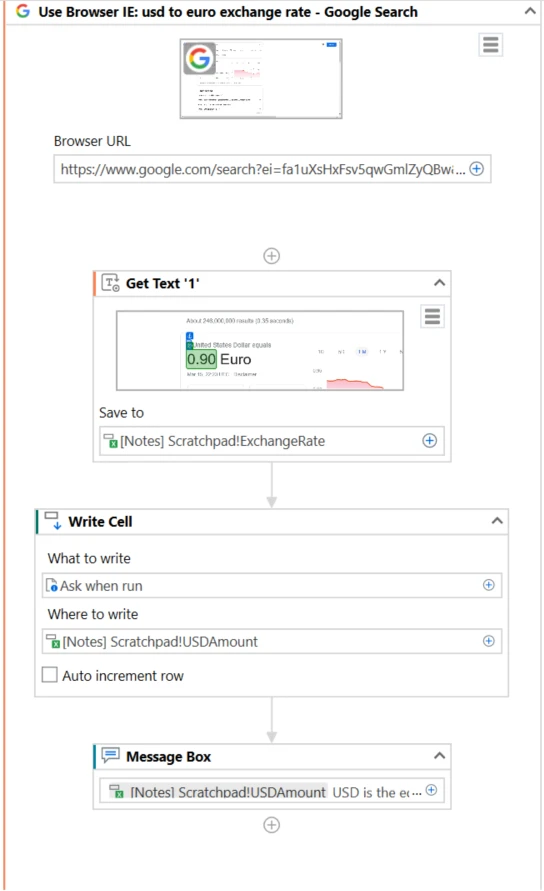Image resolution: width=544 pixels, height=891 pixels.
Task: Click plus icon in What to write field
Action: (488, 585)
